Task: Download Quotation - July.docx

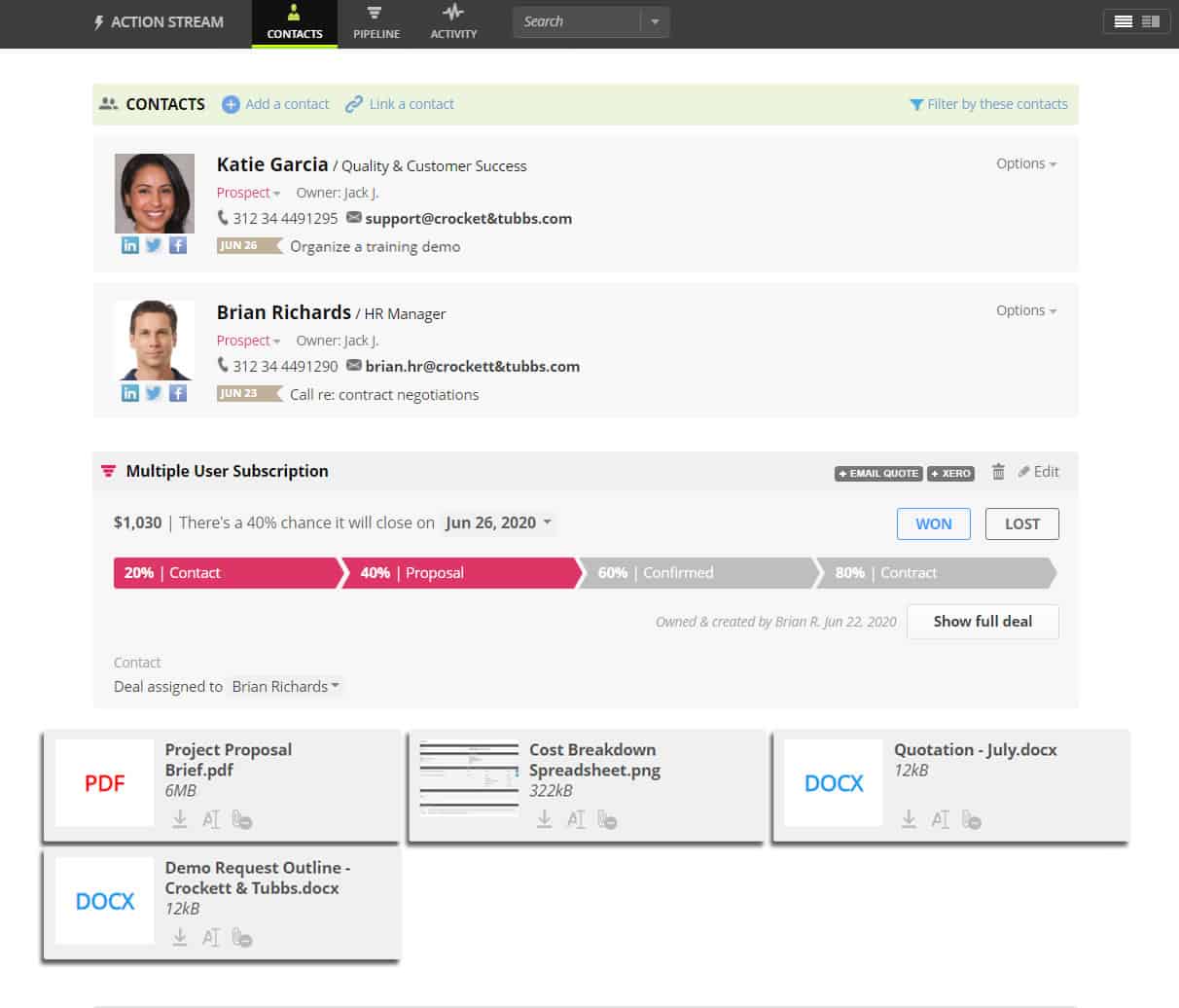Action: click(x=909, y=819)
